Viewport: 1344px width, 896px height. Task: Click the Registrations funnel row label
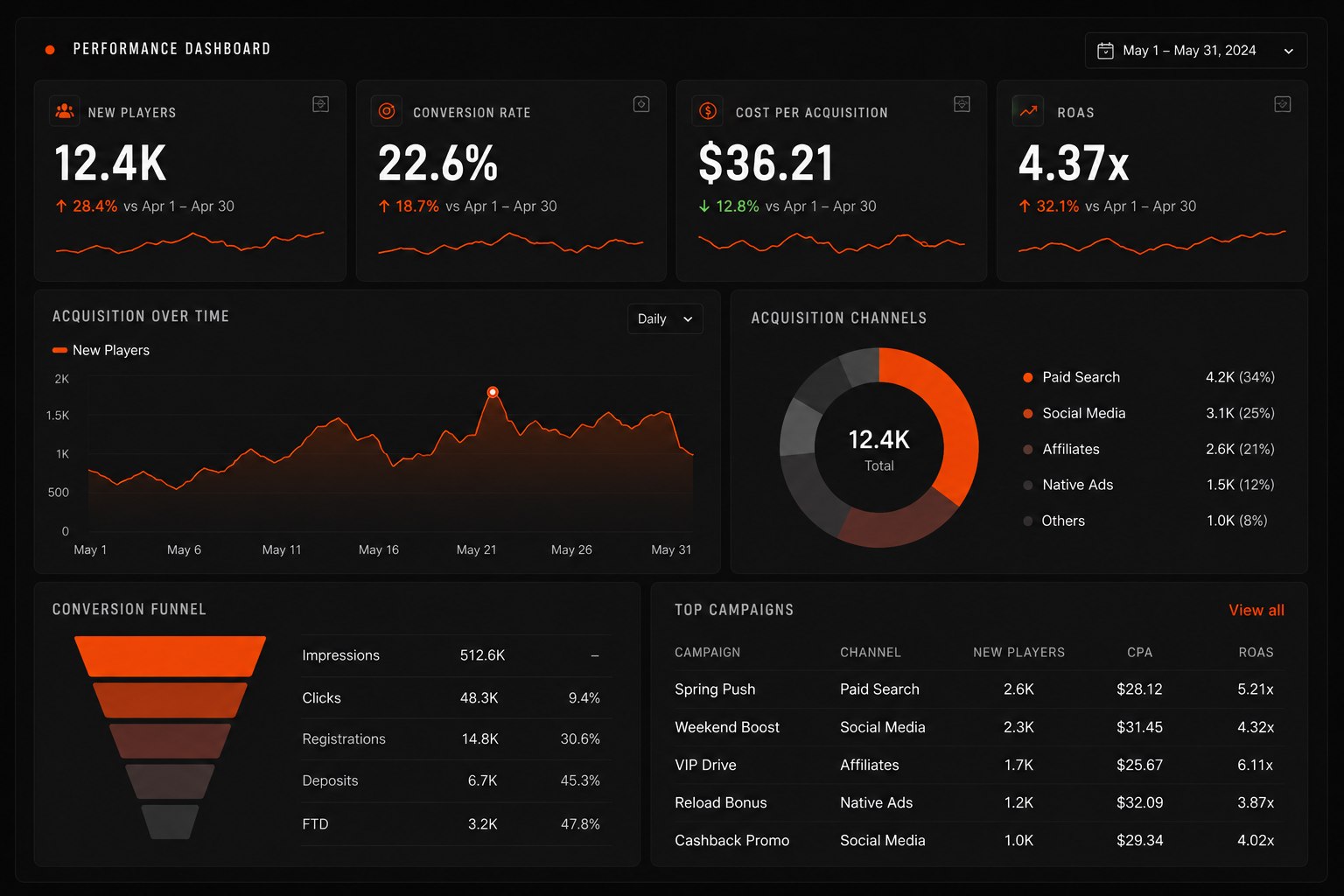point(344,738)
